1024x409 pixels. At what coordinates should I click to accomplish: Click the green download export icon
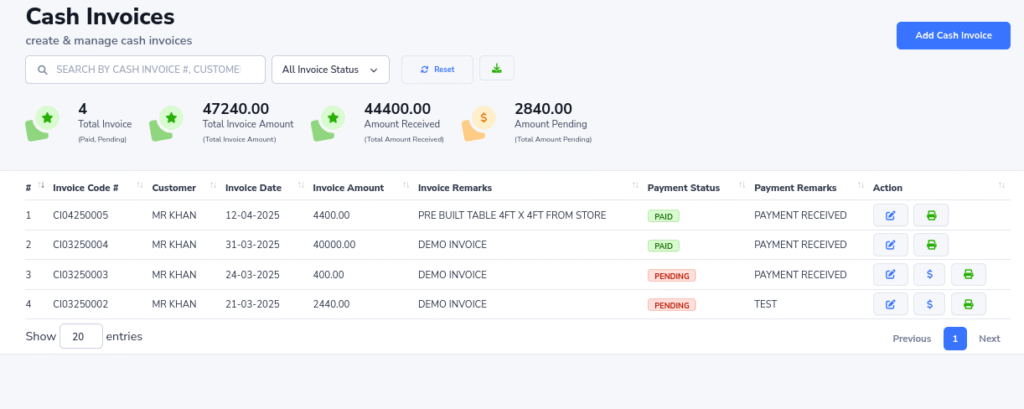(497, 69)
